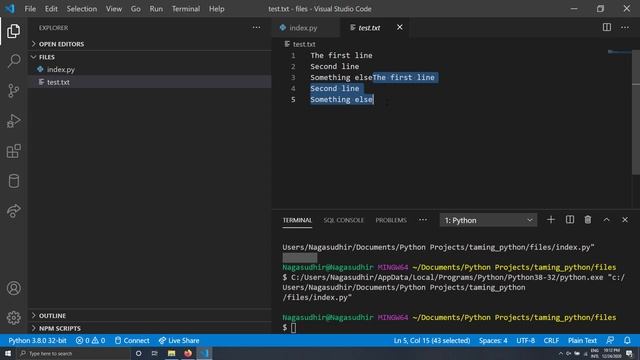The image size is (640, 360).
Task: Open the SQL database view icon
Action: [x=13, y=181]
